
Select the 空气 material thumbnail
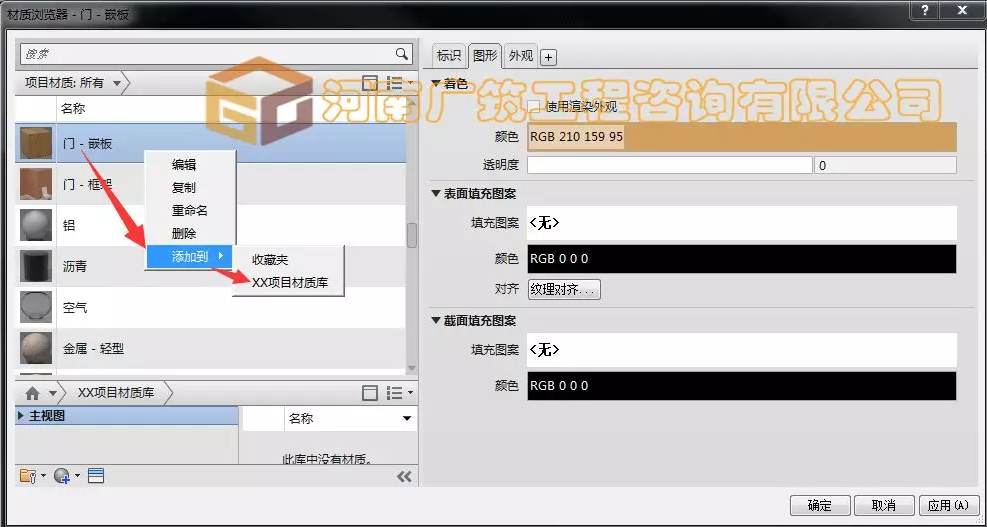(x=36, y=307)
